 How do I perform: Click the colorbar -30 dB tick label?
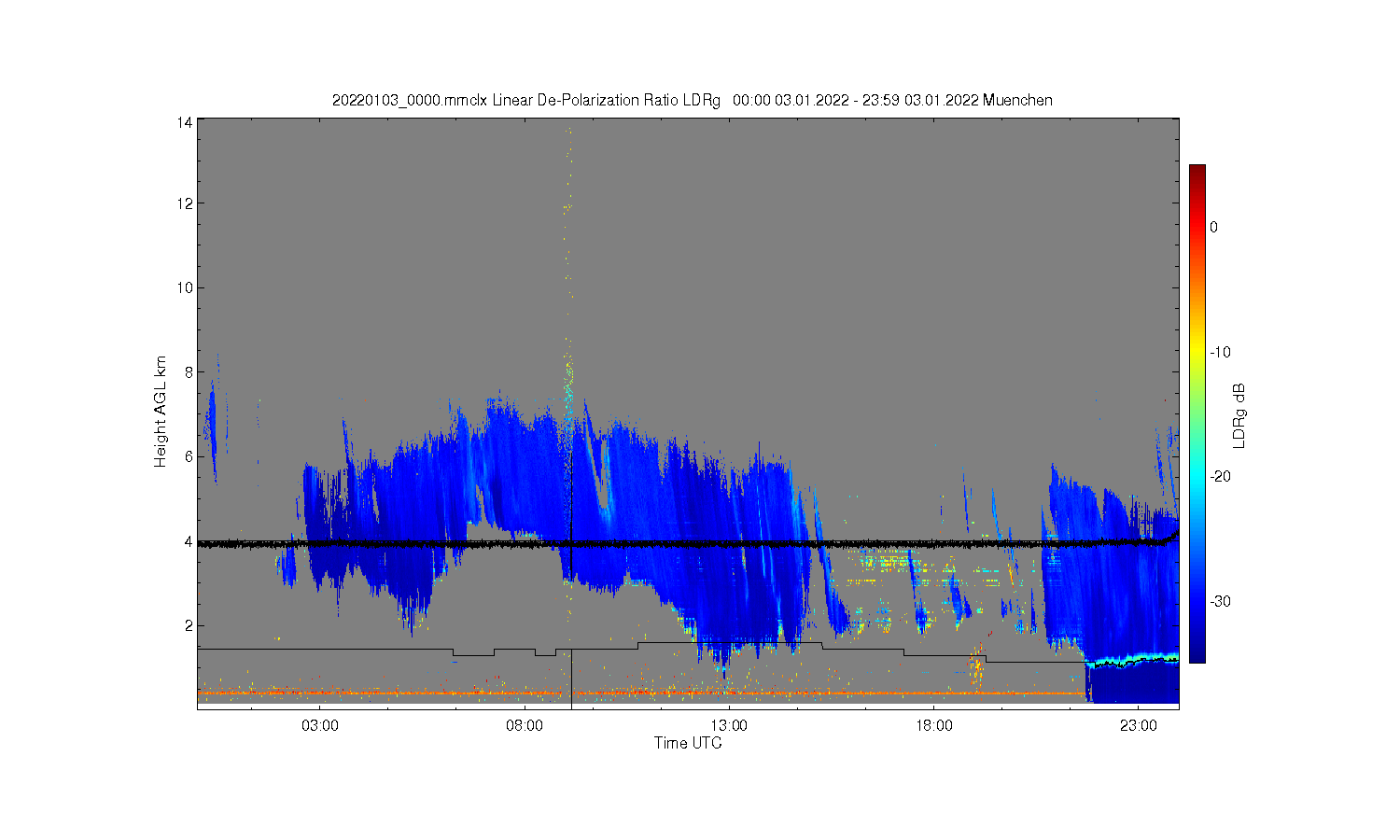click(1220, 601)
